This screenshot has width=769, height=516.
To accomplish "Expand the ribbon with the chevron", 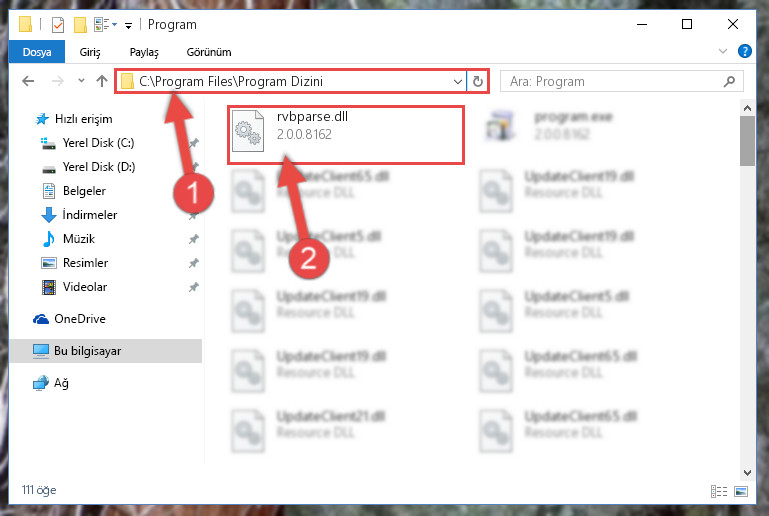I will point(722,51).
